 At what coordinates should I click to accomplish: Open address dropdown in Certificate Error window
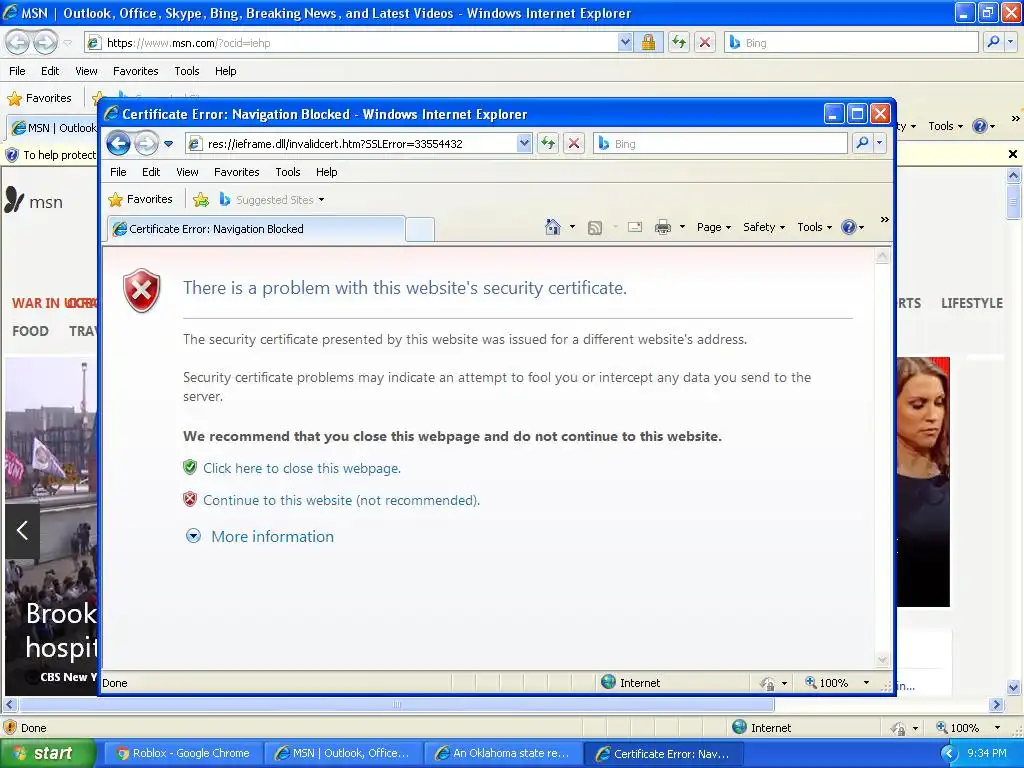click(x=524, y=143)
